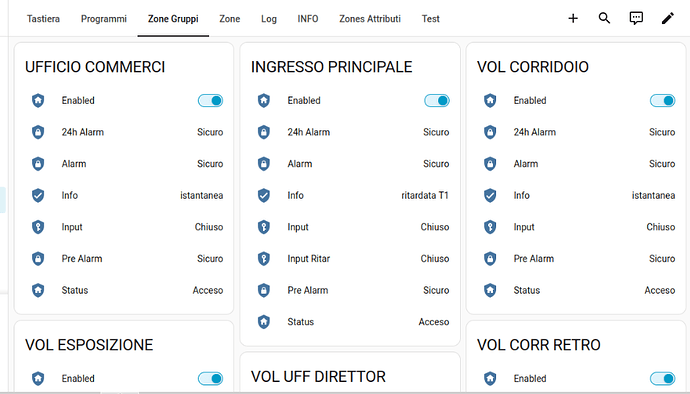Click VOL CORRIDOIO Input Chiuso value

[x=661, y=227]
